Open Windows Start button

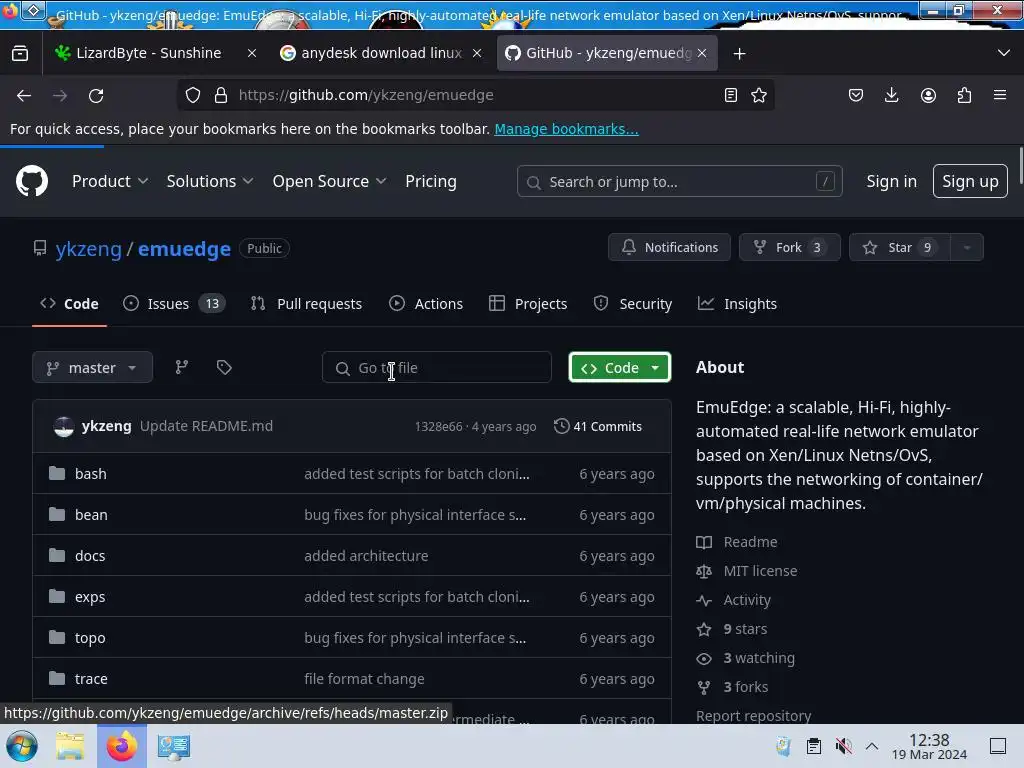pos(22,746)
